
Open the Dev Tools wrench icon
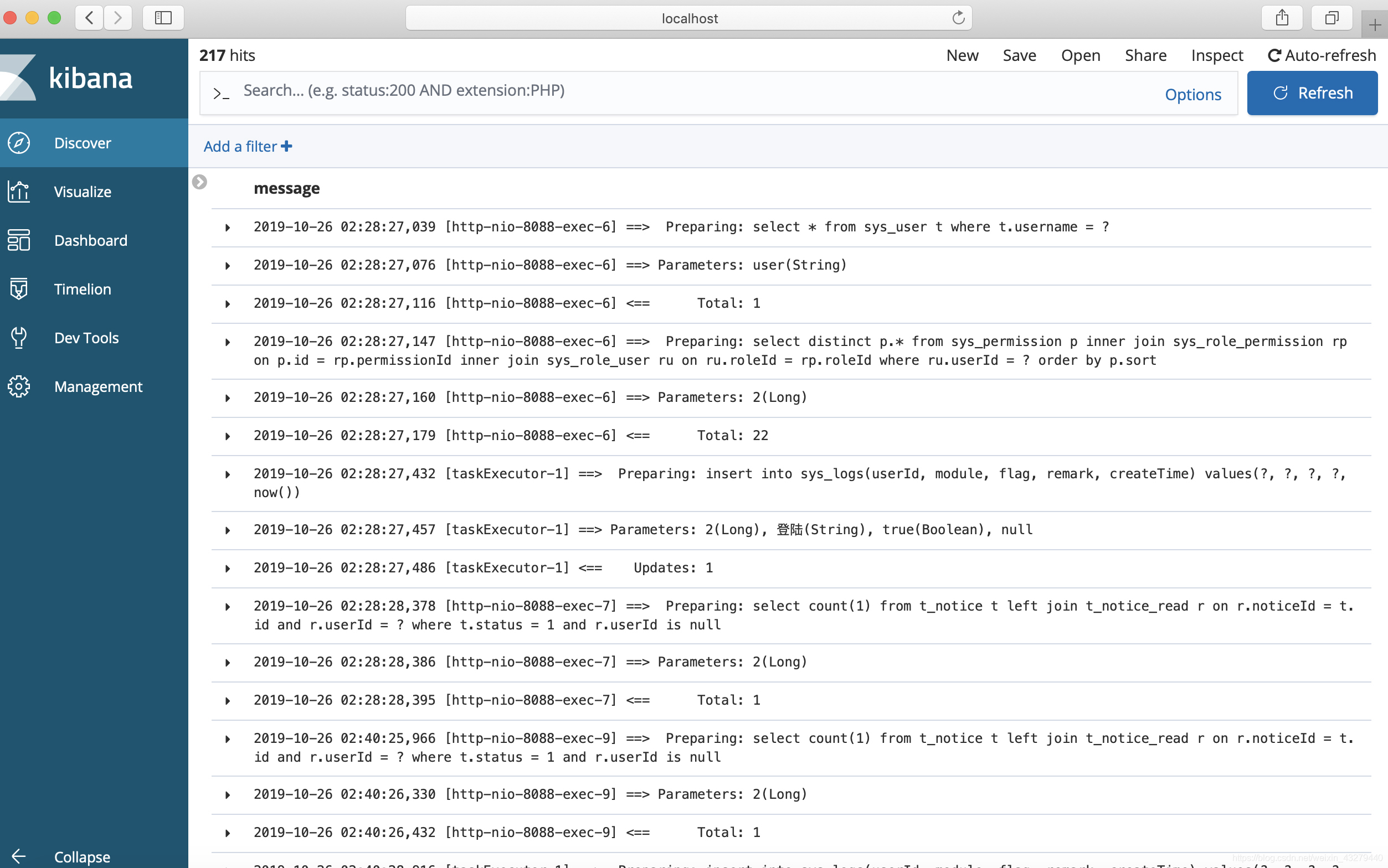pyautogui.click(x=19, y=338)
